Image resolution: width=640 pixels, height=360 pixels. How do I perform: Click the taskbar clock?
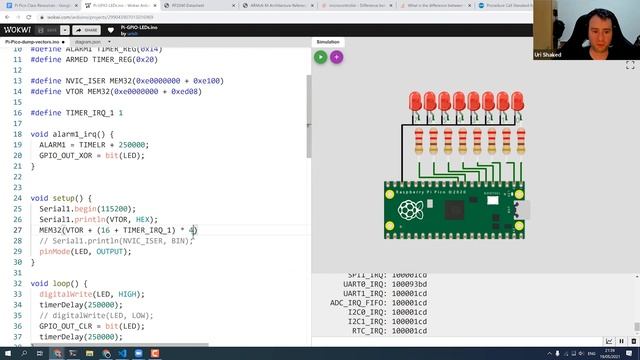pos(611,353)
